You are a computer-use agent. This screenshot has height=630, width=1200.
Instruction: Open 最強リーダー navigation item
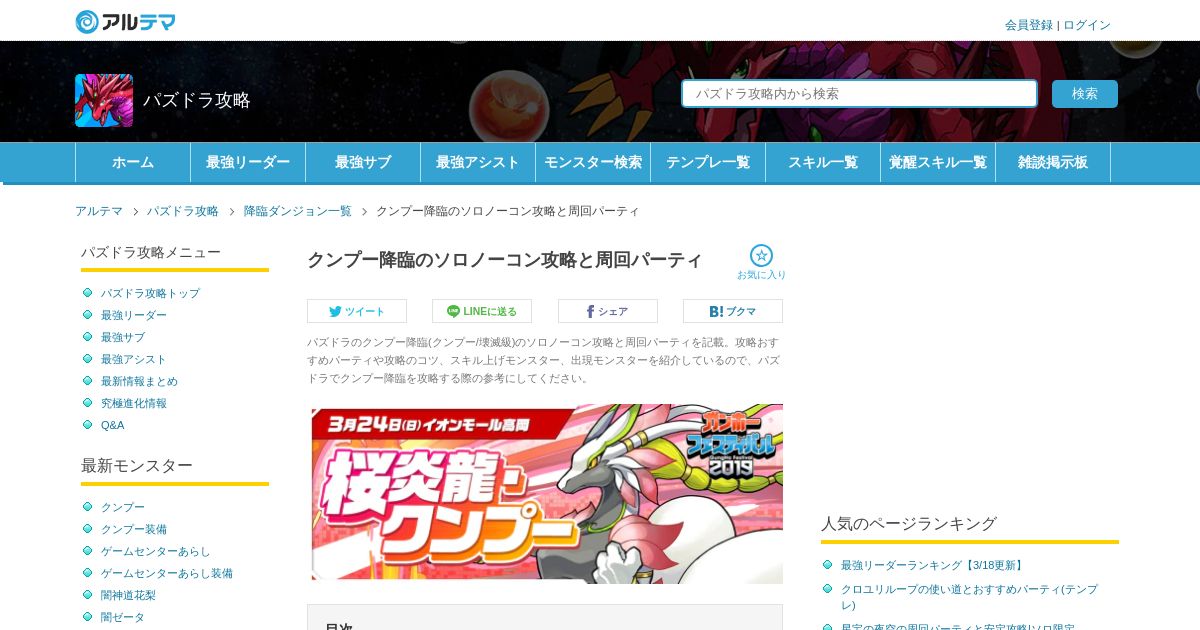coord(248,162)
